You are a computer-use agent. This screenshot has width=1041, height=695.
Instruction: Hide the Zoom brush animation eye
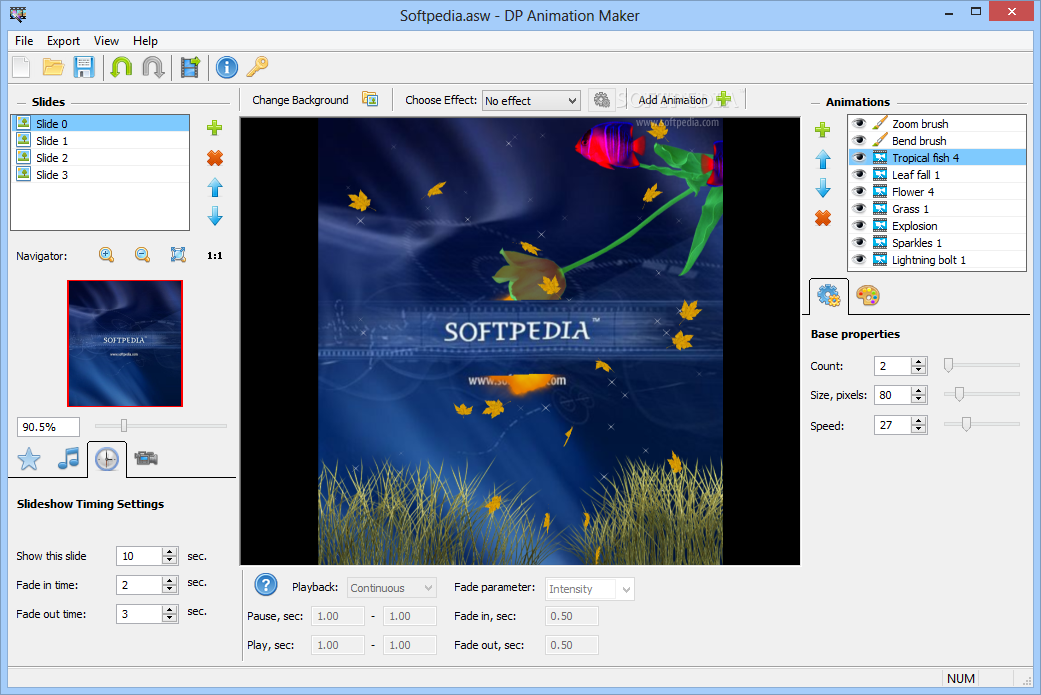click(859, 123)
